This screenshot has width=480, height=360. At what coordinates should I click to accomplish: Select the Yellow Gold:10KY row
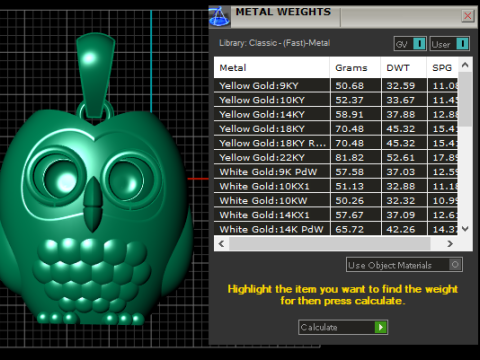(336, 100)
